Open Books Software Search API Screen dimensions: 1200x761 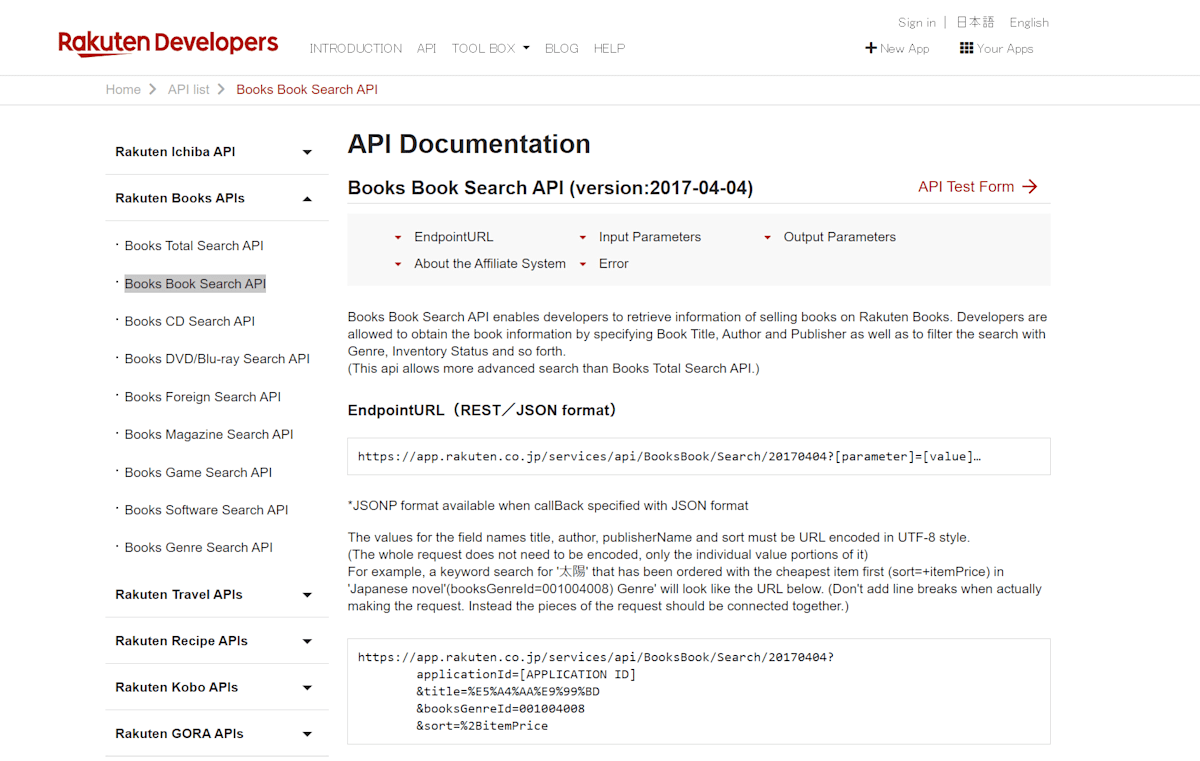(206, 510)
